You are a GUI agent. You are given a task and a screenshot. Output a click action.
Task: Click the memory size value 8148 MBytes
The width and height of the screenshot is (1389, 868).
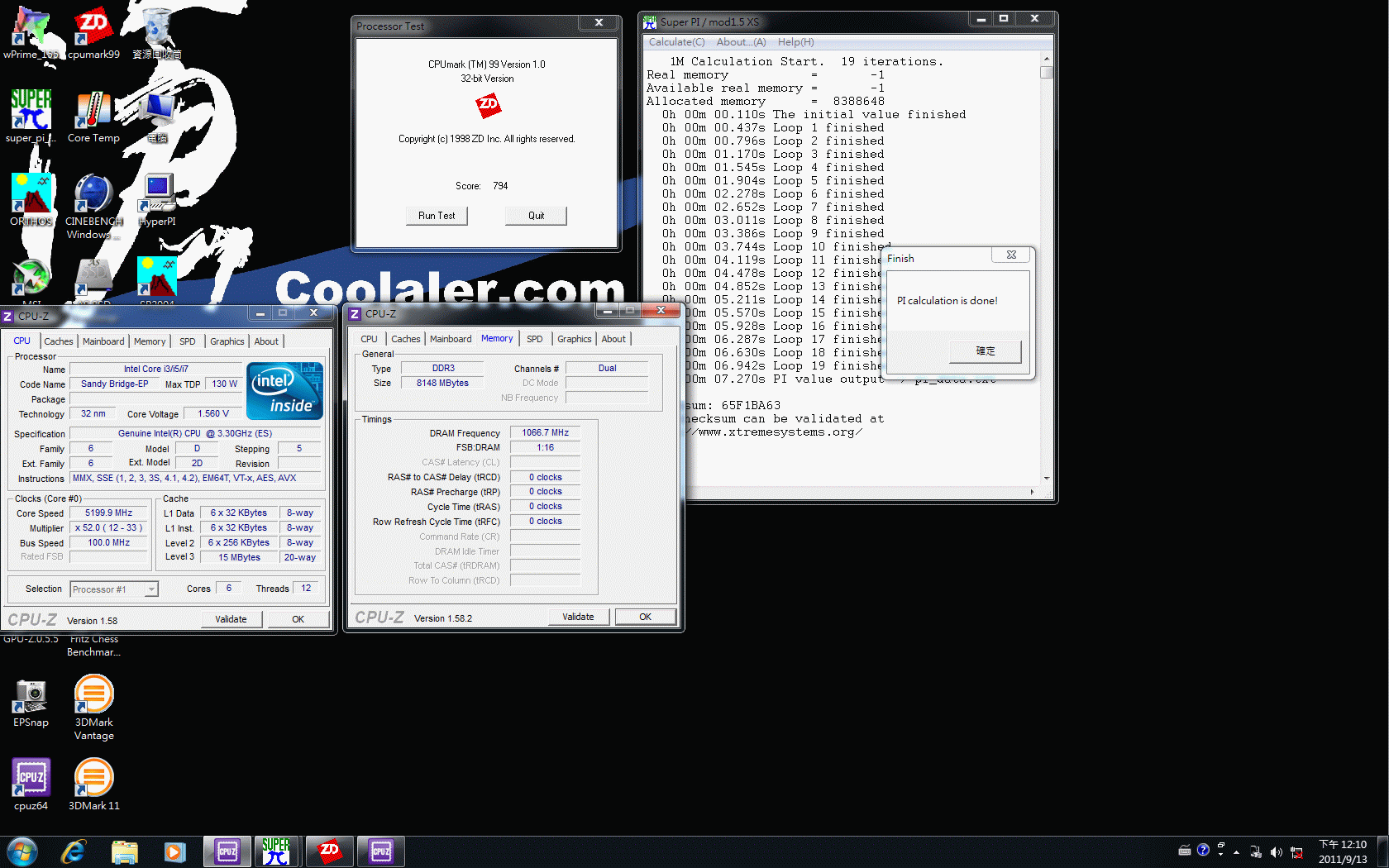coord(442,384)
